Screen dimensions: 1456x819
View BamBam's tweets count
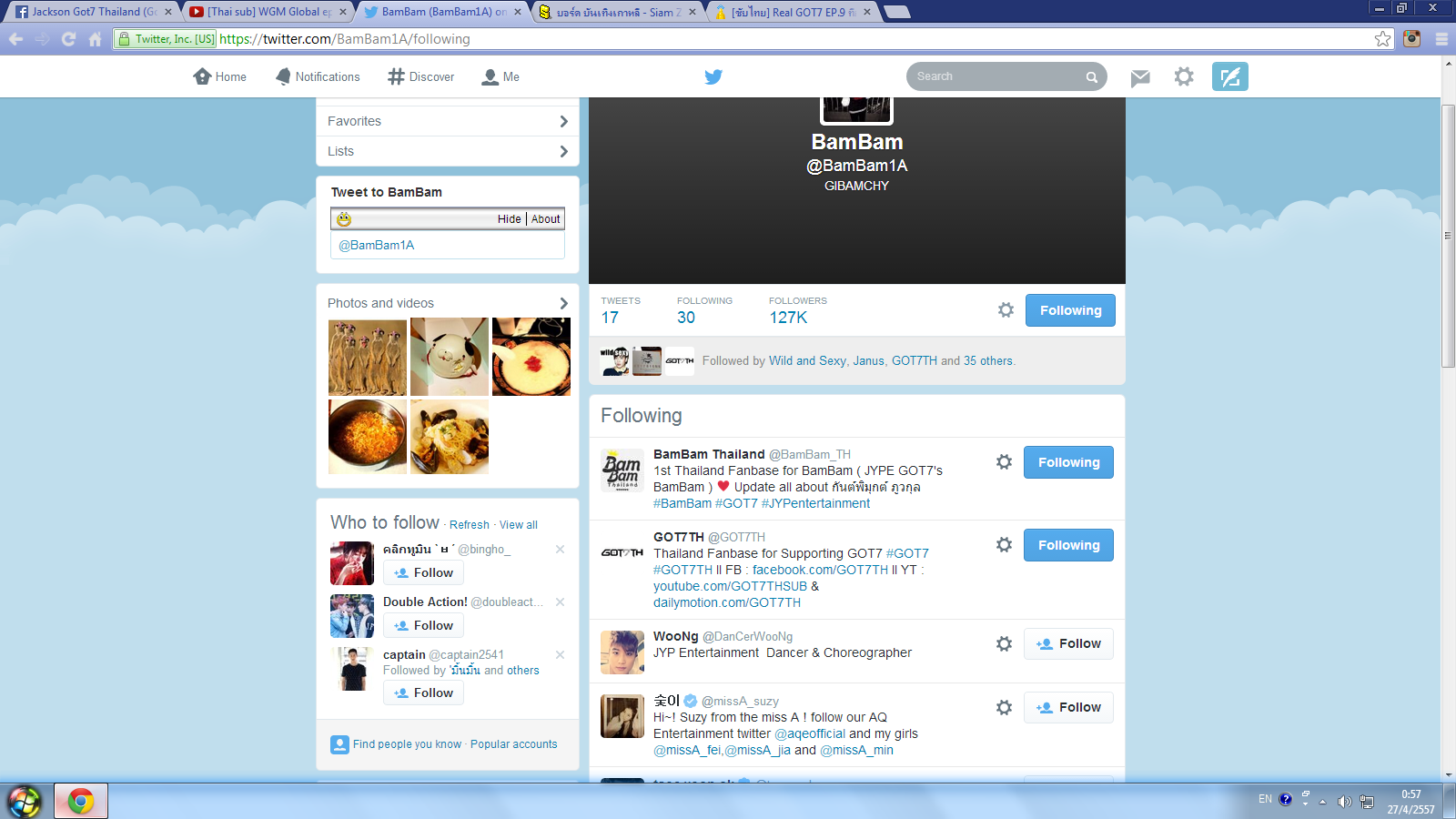coord(621,310)
